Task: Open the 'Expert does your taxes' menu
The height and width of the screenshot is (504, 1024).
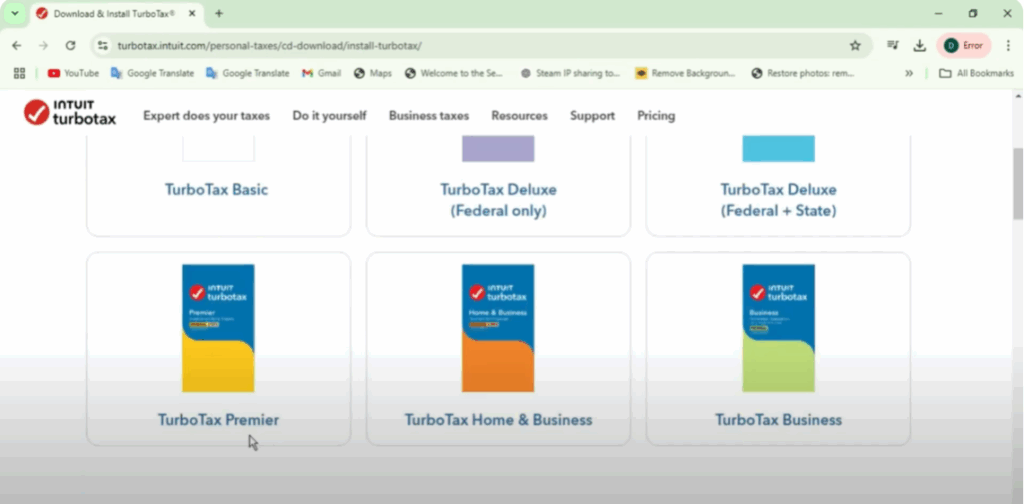Action: pyautogui.click(x=206, y=116)
